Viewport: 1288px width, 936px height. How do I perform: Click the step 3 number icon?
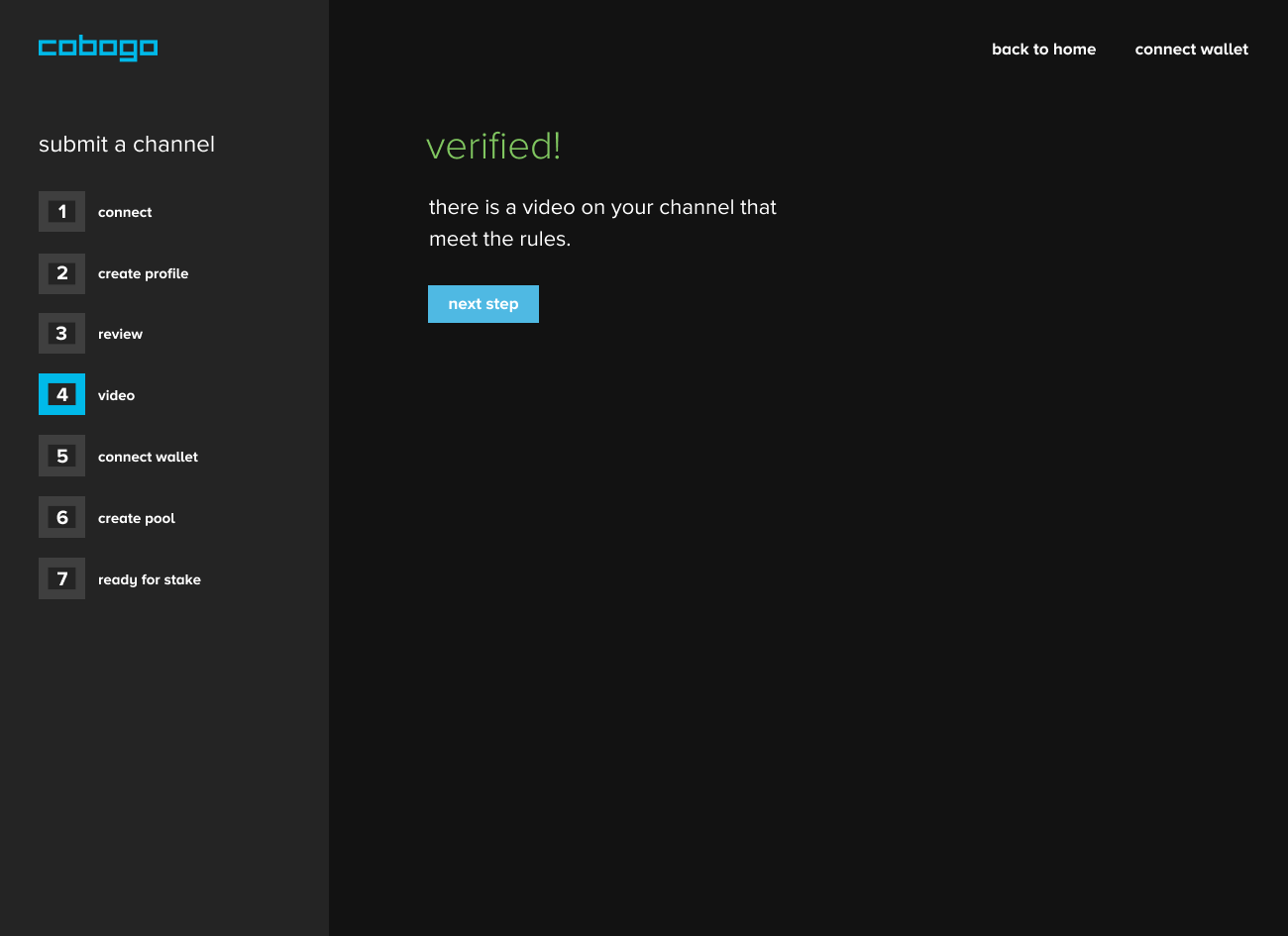[x=61, y=334]
